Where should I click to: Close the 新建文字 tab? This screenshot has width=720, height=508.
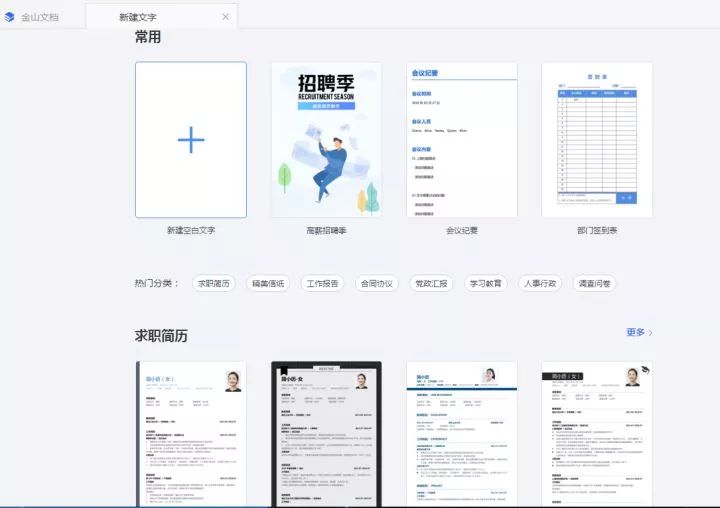click(225, 17)
